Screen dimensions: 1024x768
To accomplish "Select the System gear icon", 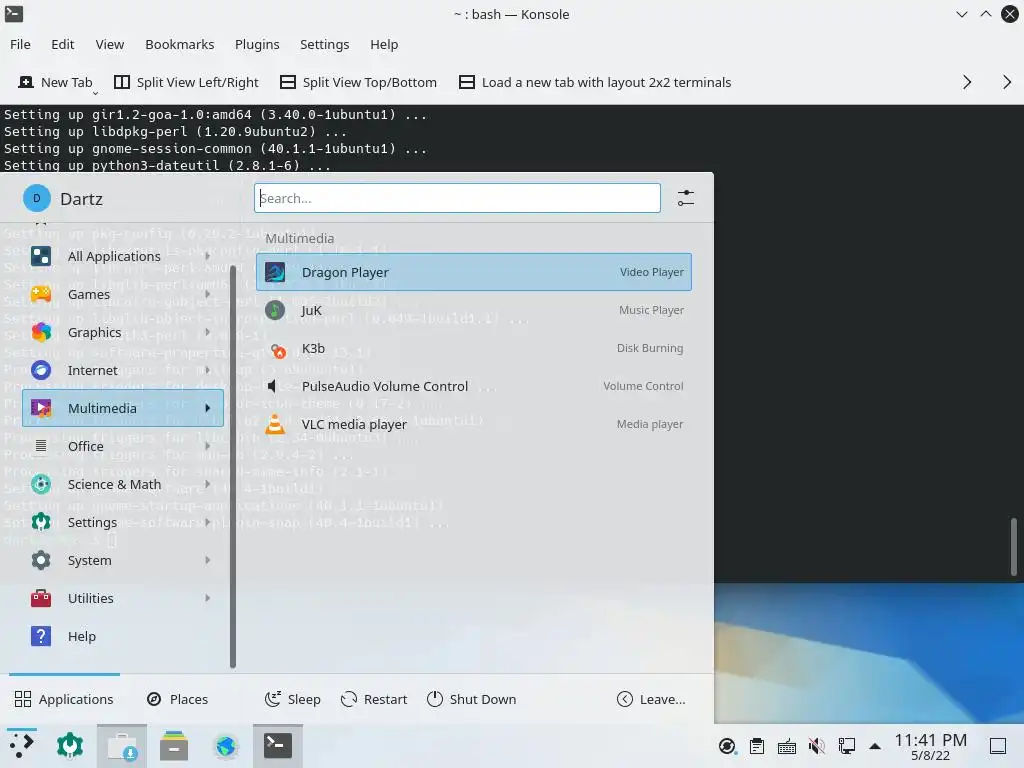I will coord(41,560).
